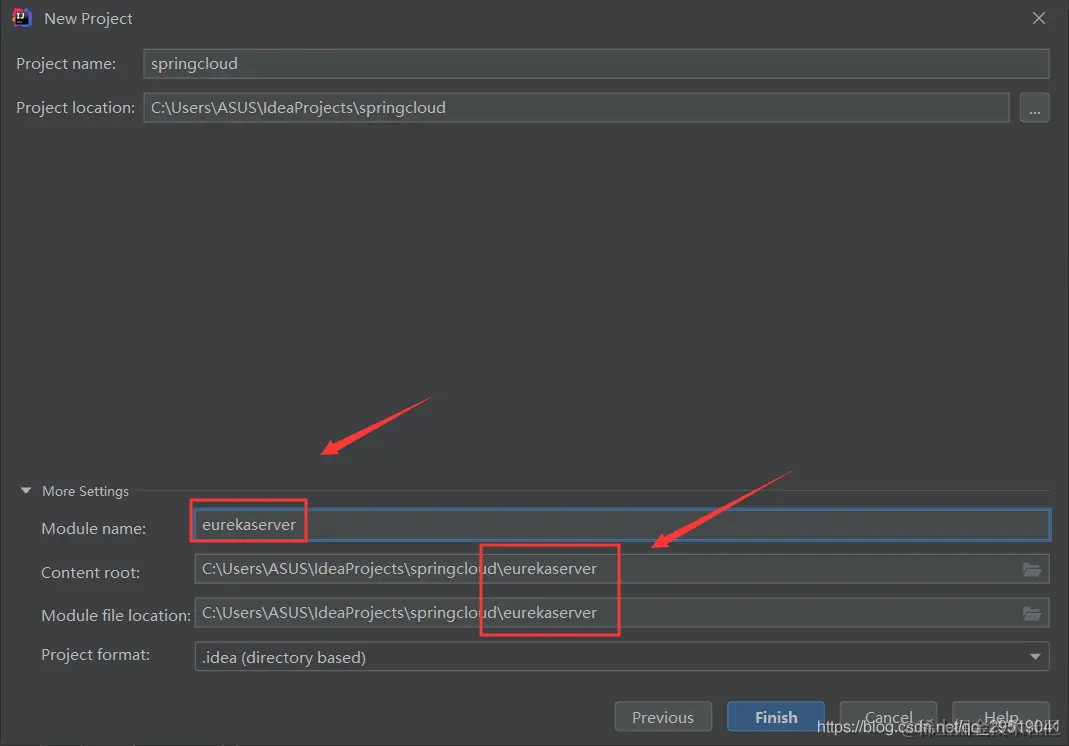Click the 'Project location:' label
The width and height of the screenshot is (1069, 746).
[x=76, y=108]
